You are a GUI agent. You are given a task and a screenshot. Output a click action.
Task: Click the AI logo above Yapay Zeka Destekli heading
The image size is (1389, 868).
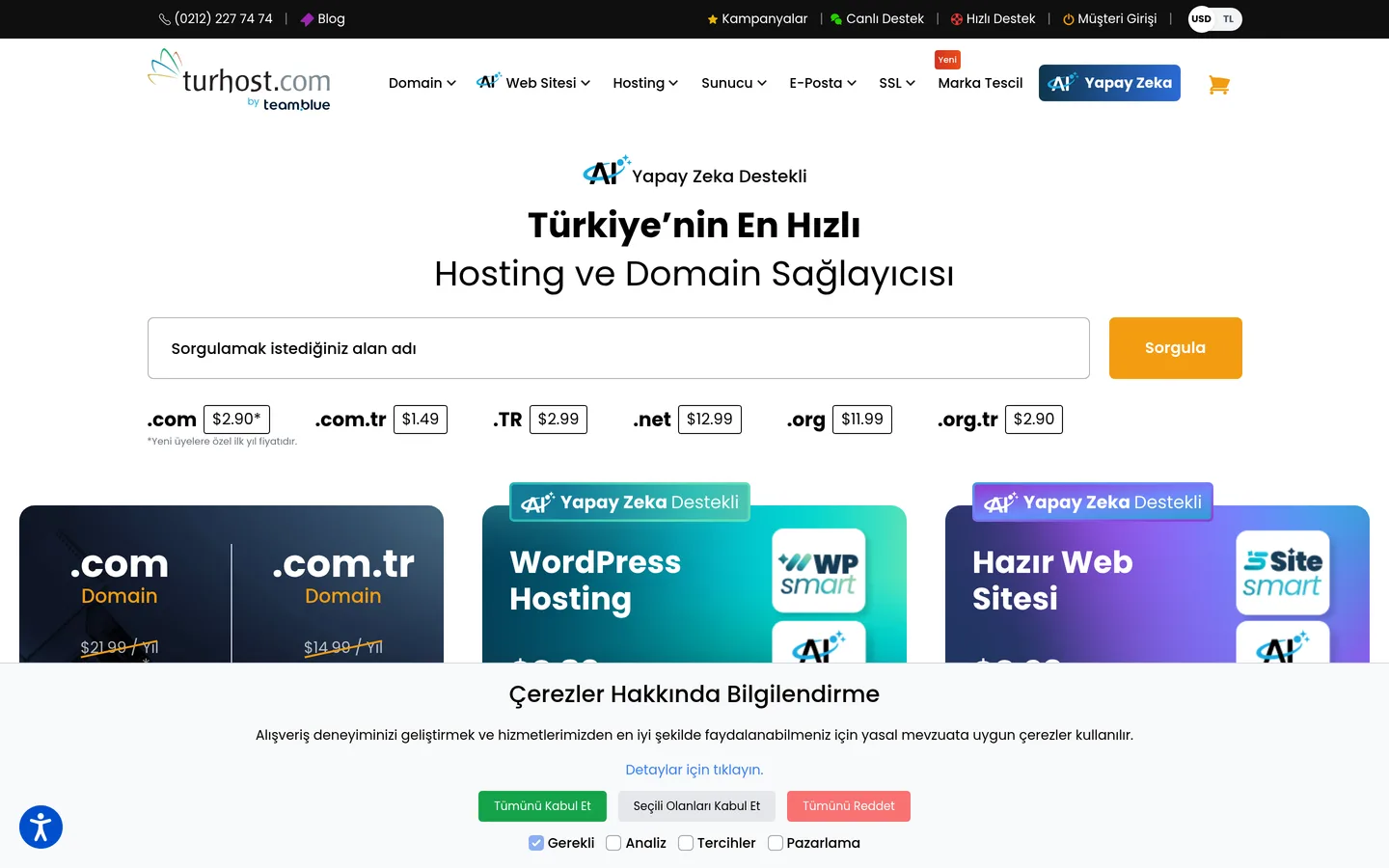click(x=607, y=171)
